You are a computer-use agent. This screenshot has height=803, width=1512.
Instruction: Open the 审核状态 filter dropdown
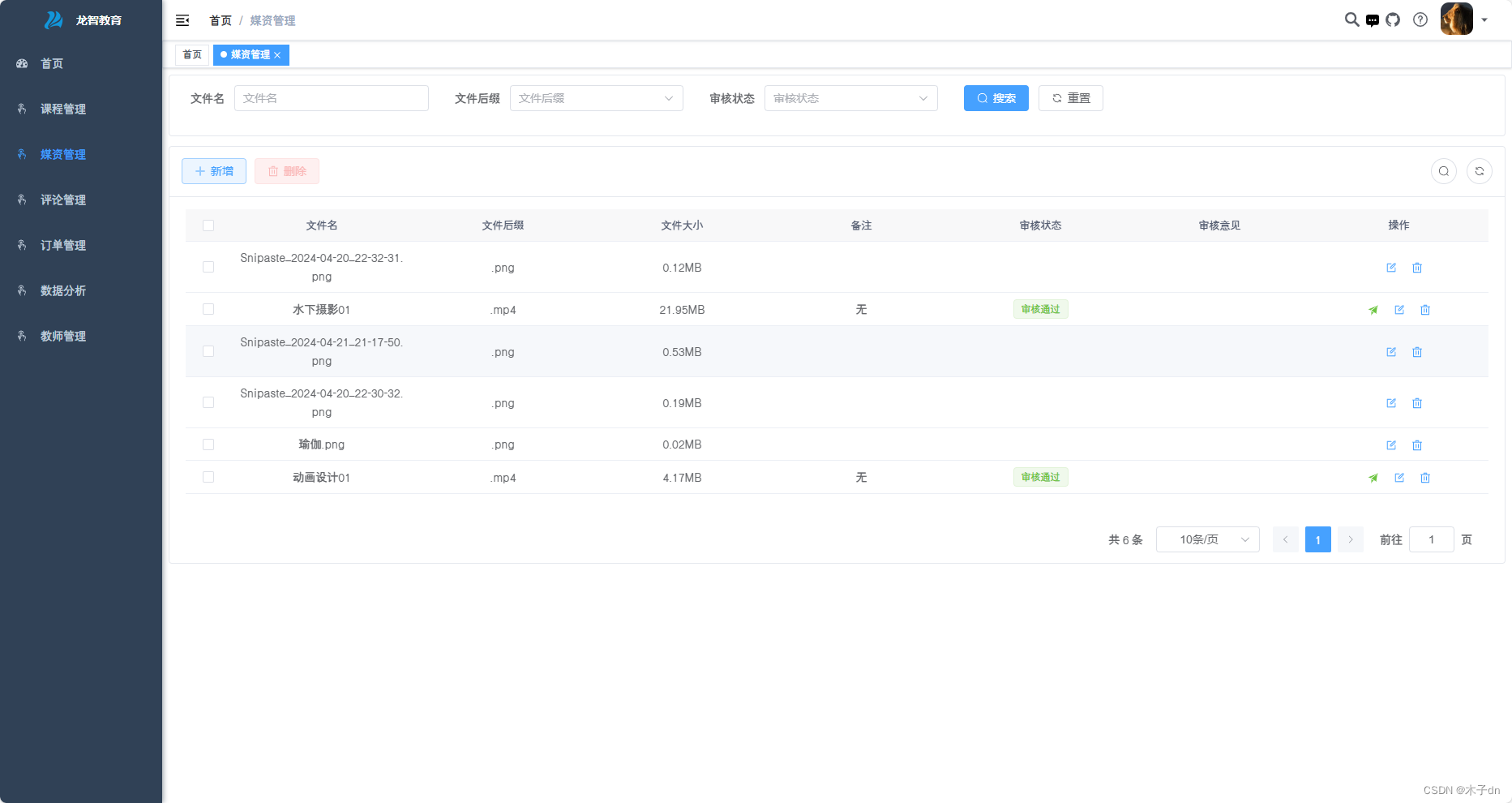click(851, 98)
